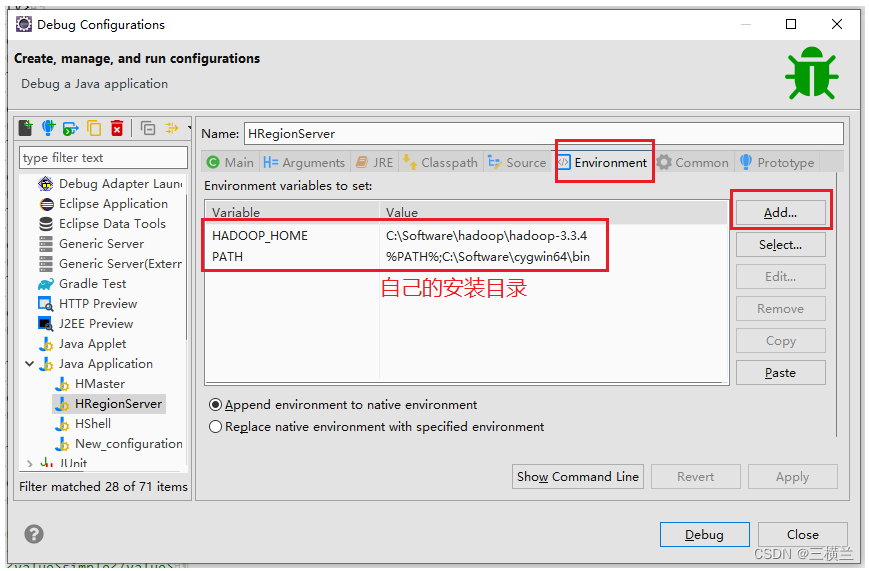Click the value C:\Software\hadoop\hadoop-3.3.4
Image resolution: width=869 pixels, height=571 pixels.
click(x=486, y=236)
